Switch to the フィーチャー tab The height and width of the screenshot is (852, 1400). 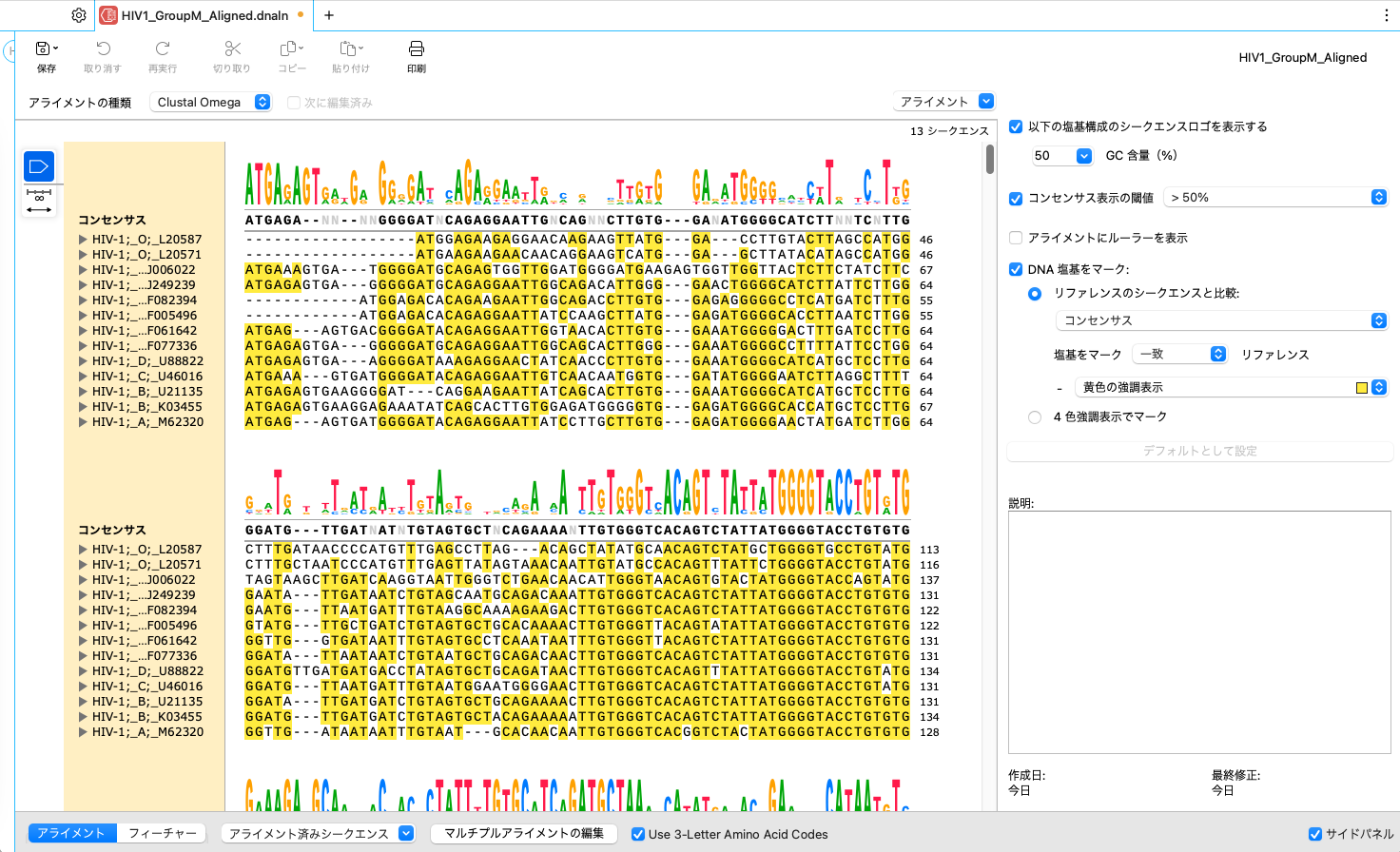pyautogui.click(x=162, y=833)
